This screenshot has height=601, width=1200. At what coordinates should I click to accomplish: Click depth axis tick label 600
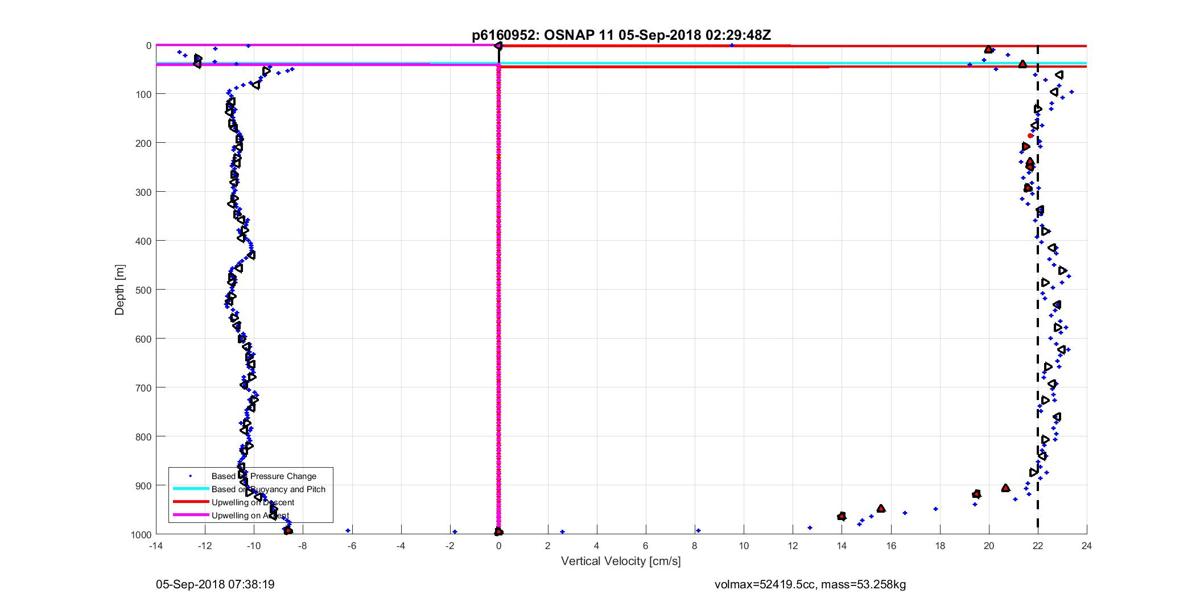(x=143, y=339)
